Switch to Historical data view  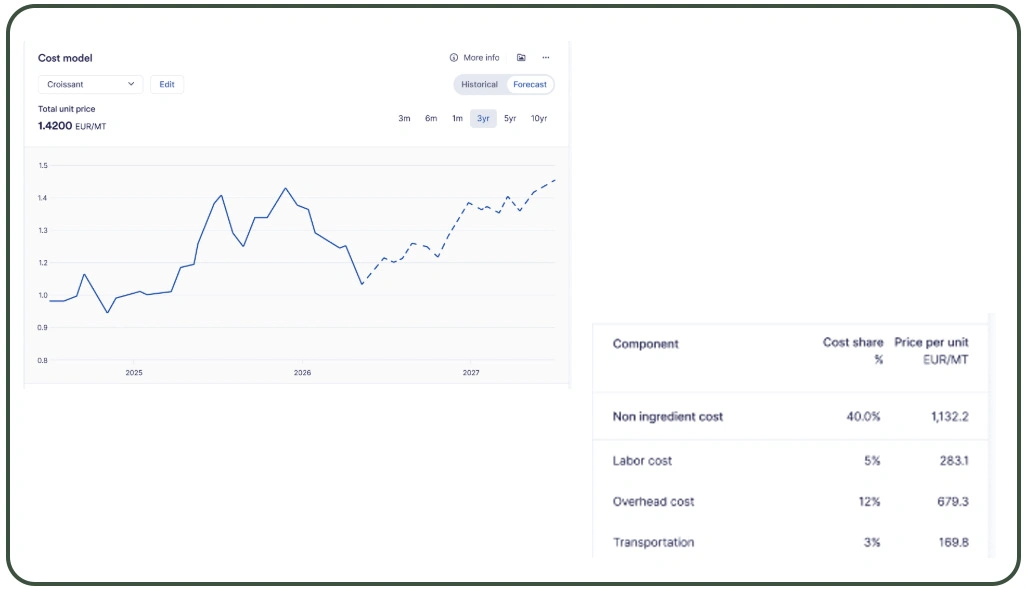478,84
